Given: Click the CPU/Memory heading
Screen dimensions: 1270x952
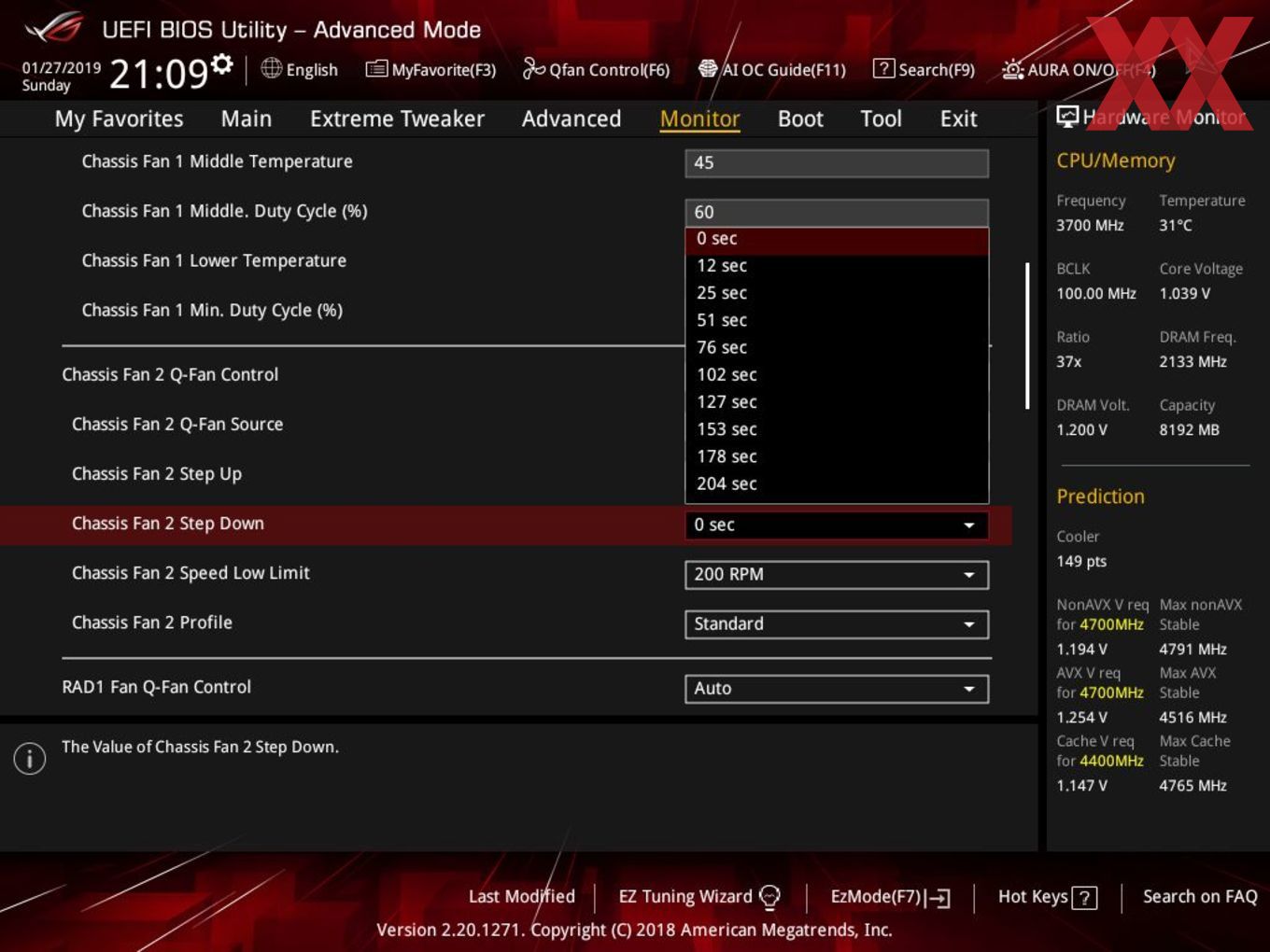Looking at the screenshot, I should [1116, 161].
